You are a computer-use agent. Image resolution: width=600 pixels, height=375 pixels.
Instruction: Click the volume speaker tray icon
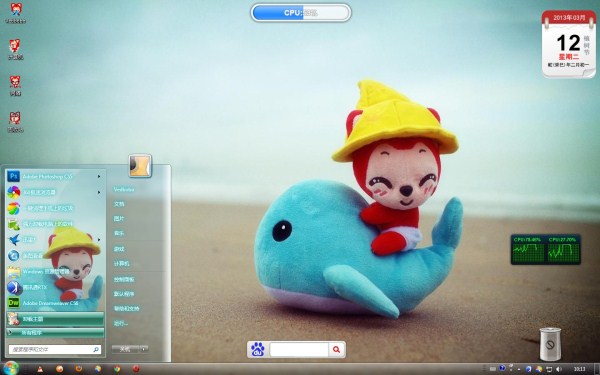coord(558,369)
